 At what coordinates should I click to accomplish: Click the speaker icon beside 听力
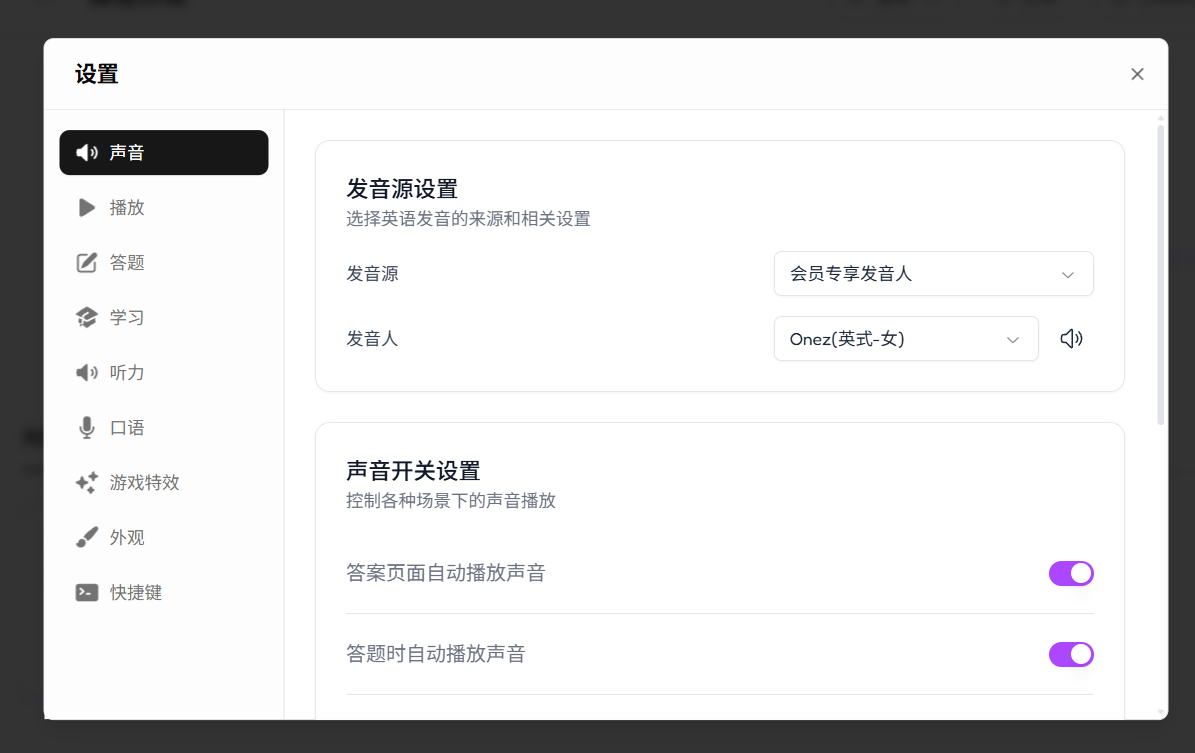(x=87, y=373)
